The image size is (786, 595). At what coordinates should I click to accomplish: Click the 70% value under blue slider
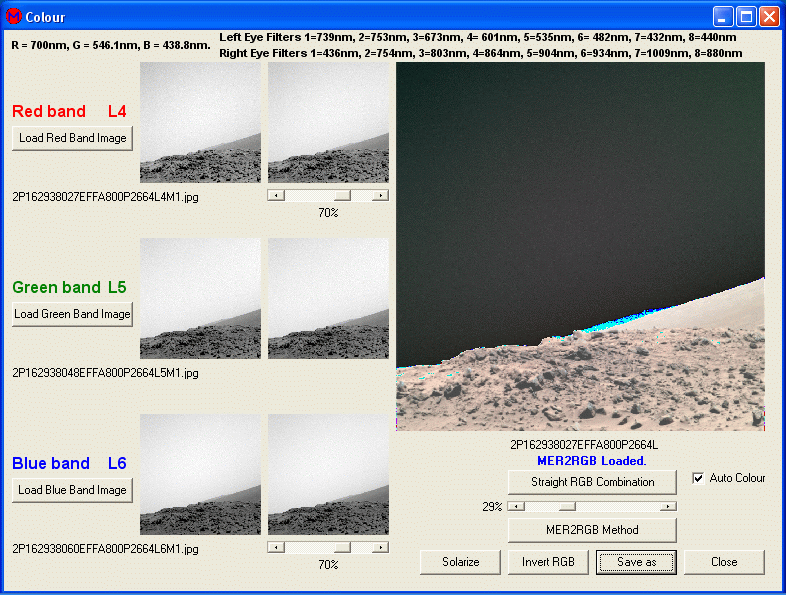coord(328,565)
